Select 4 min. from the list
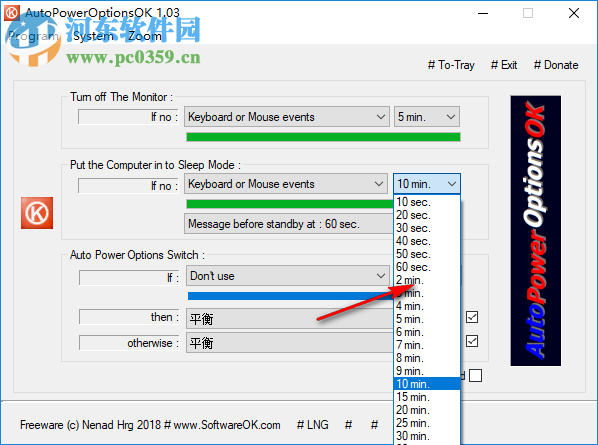Image resolution: width=598 pixels, height=445 pixels. click(x=427, y=306)
